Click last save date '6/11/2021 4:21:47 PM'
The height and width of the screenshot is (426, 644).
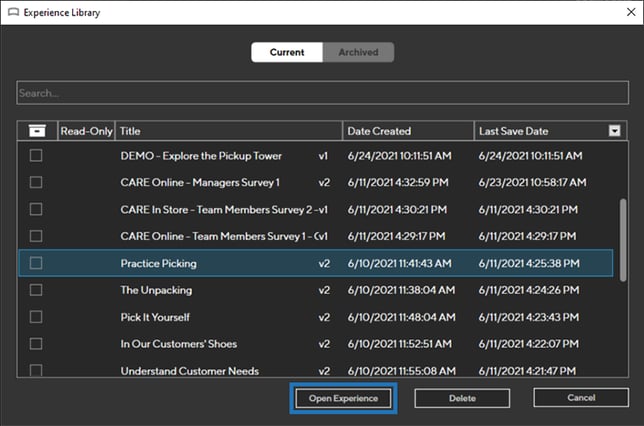[527, 371]
